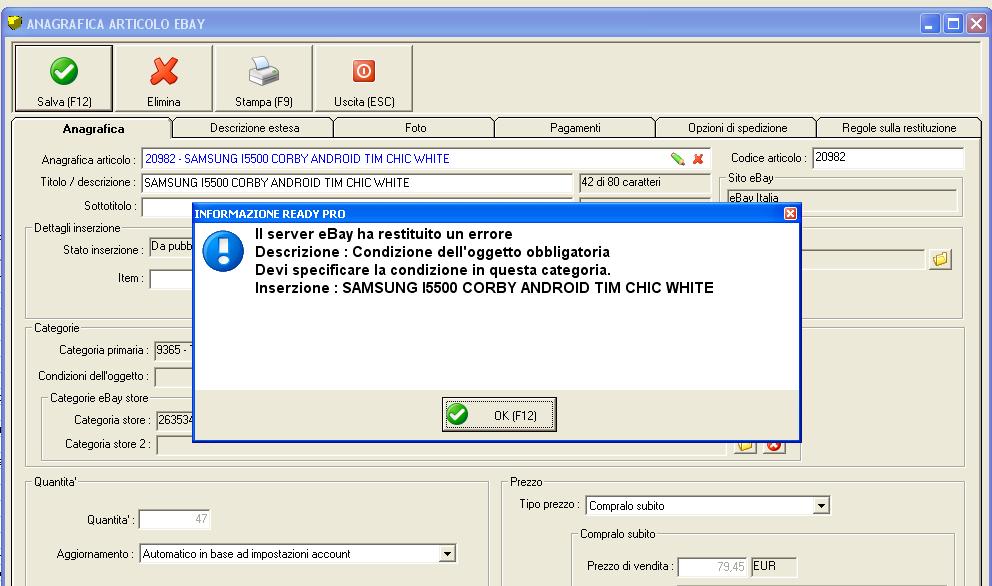Viewport: 992px width, 586px height.
Task: Open the Tipo prezzo dropdown
Action: coord(821,506)
